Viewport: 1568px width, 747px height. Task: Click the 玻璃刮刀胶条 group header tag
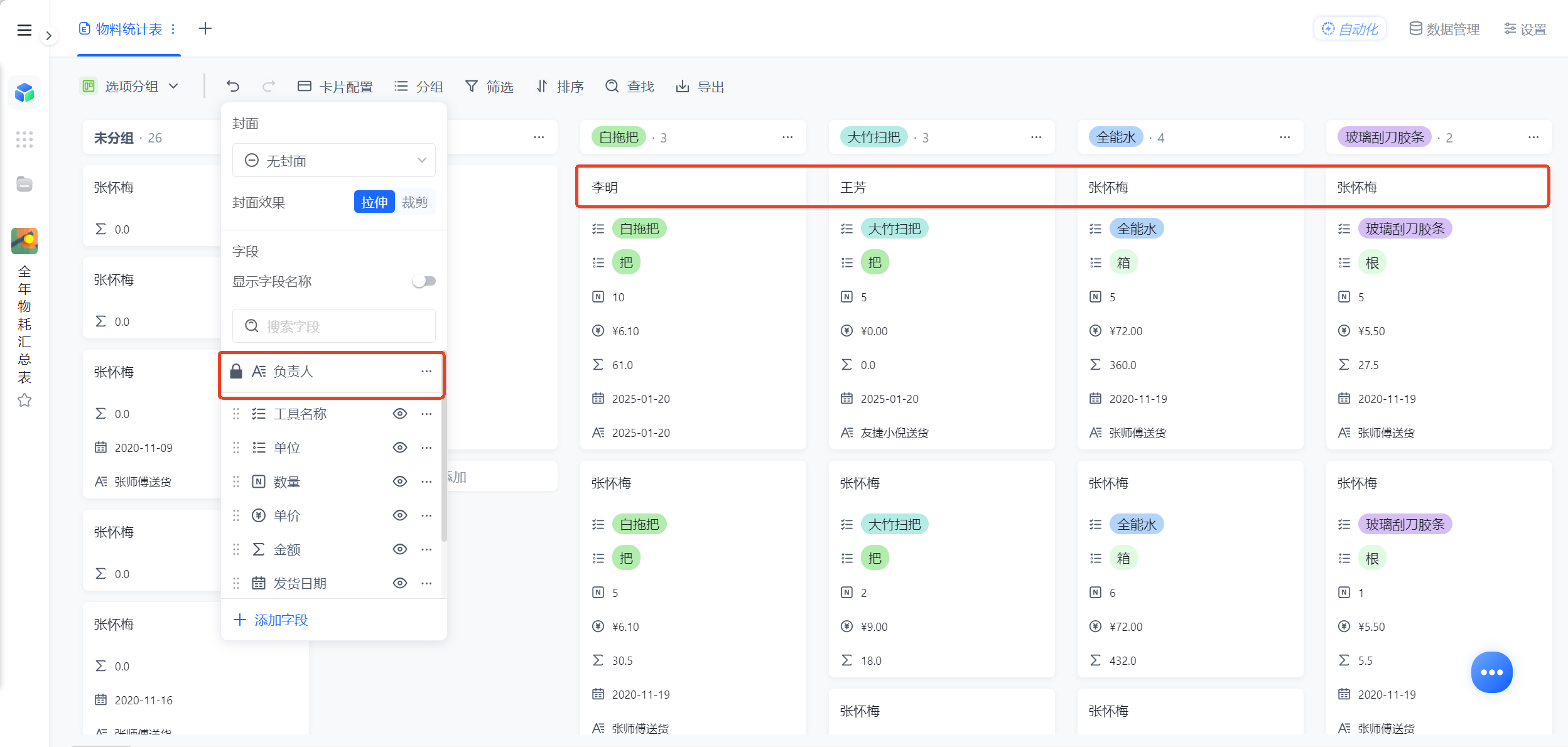(x=1385, y=137)
